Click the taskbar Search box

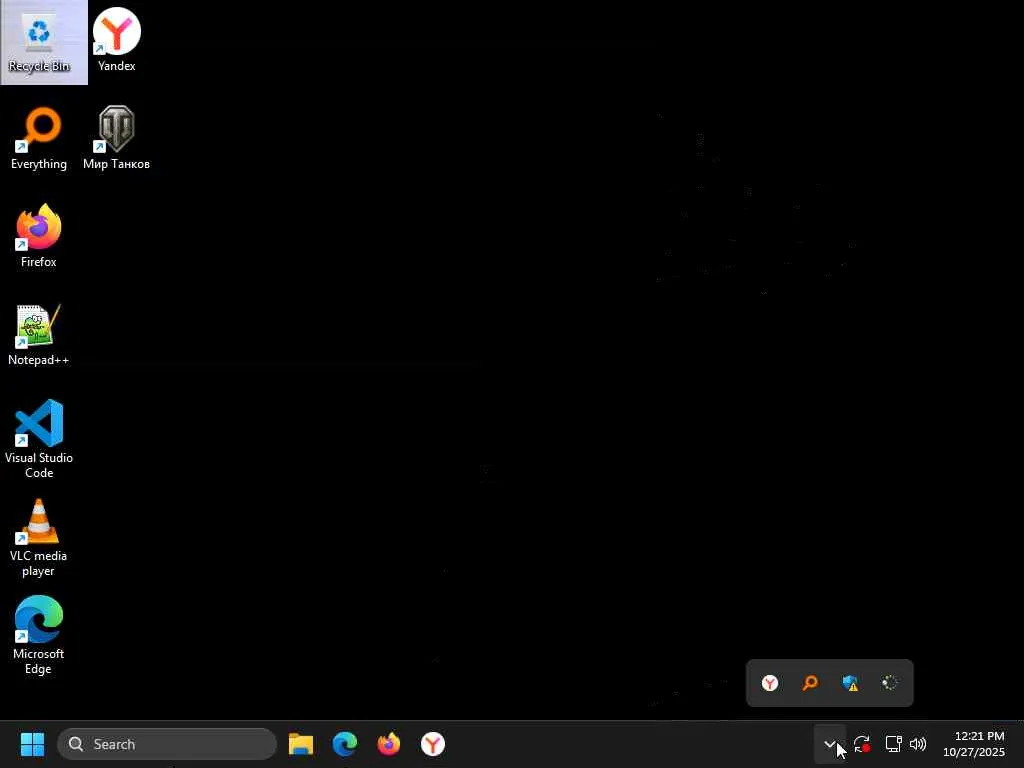coord(167,744)
